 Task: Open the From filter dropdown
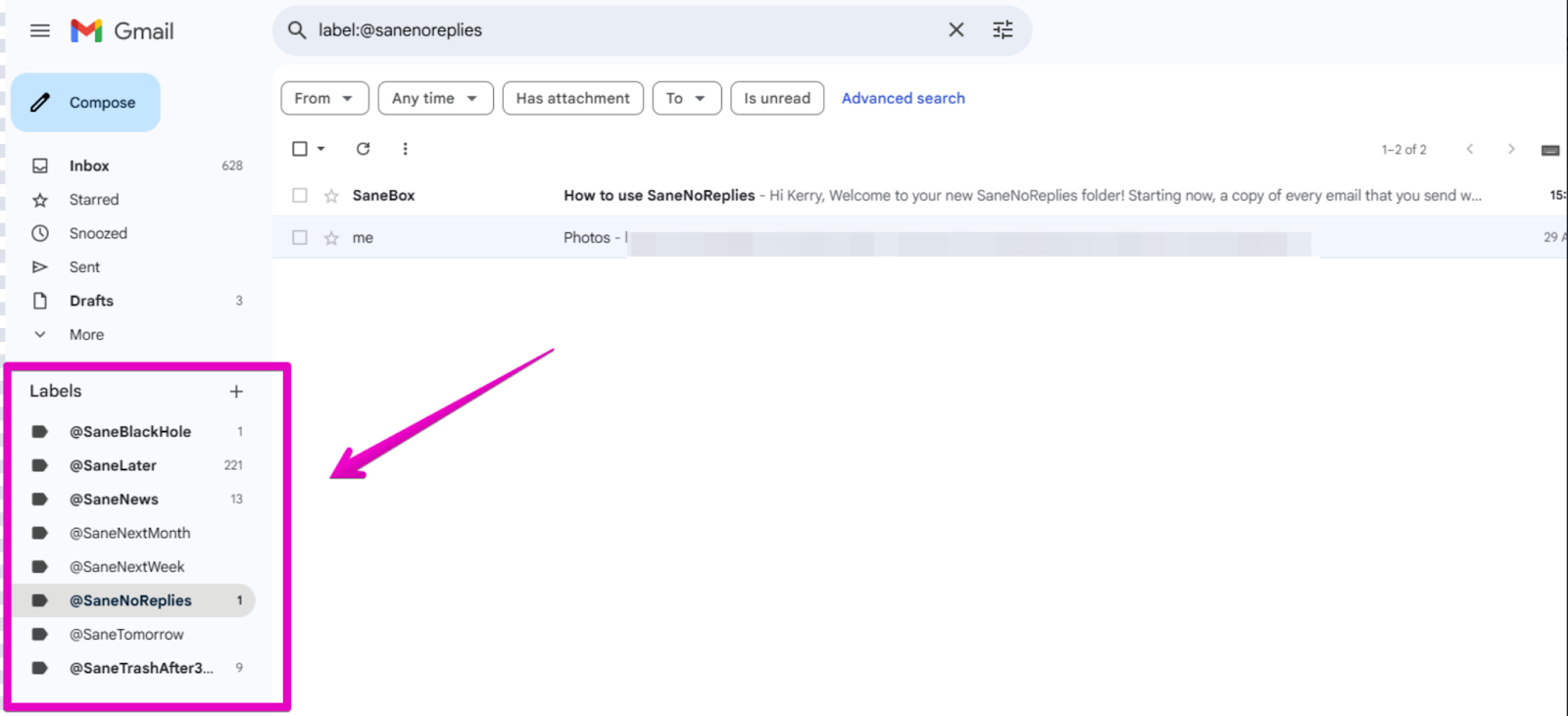(324, 98)
